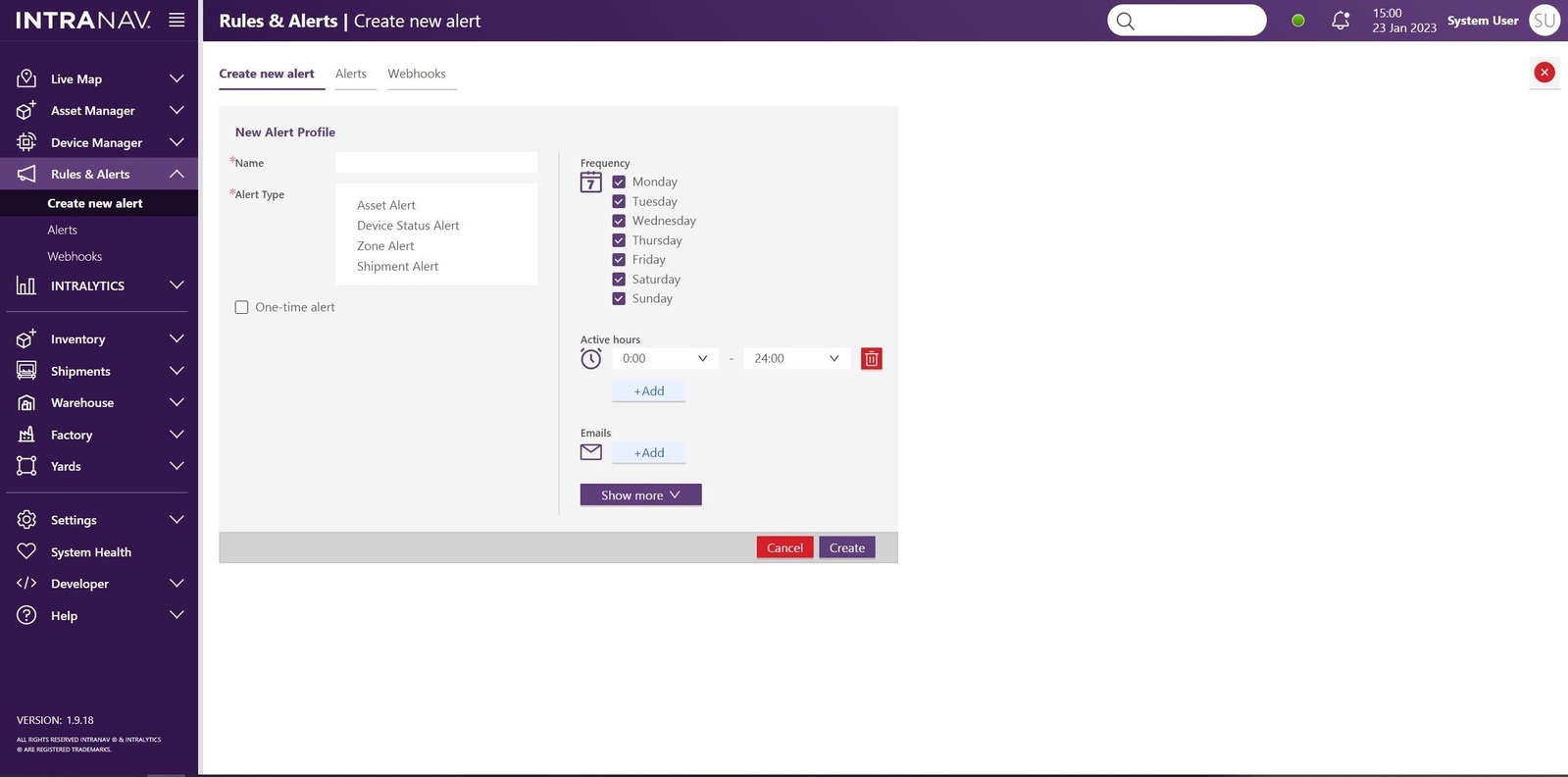Open the notifications bell icon
Image resolution: width=1568 pixels, height=777 pixels.
(x=1340, y=21)
